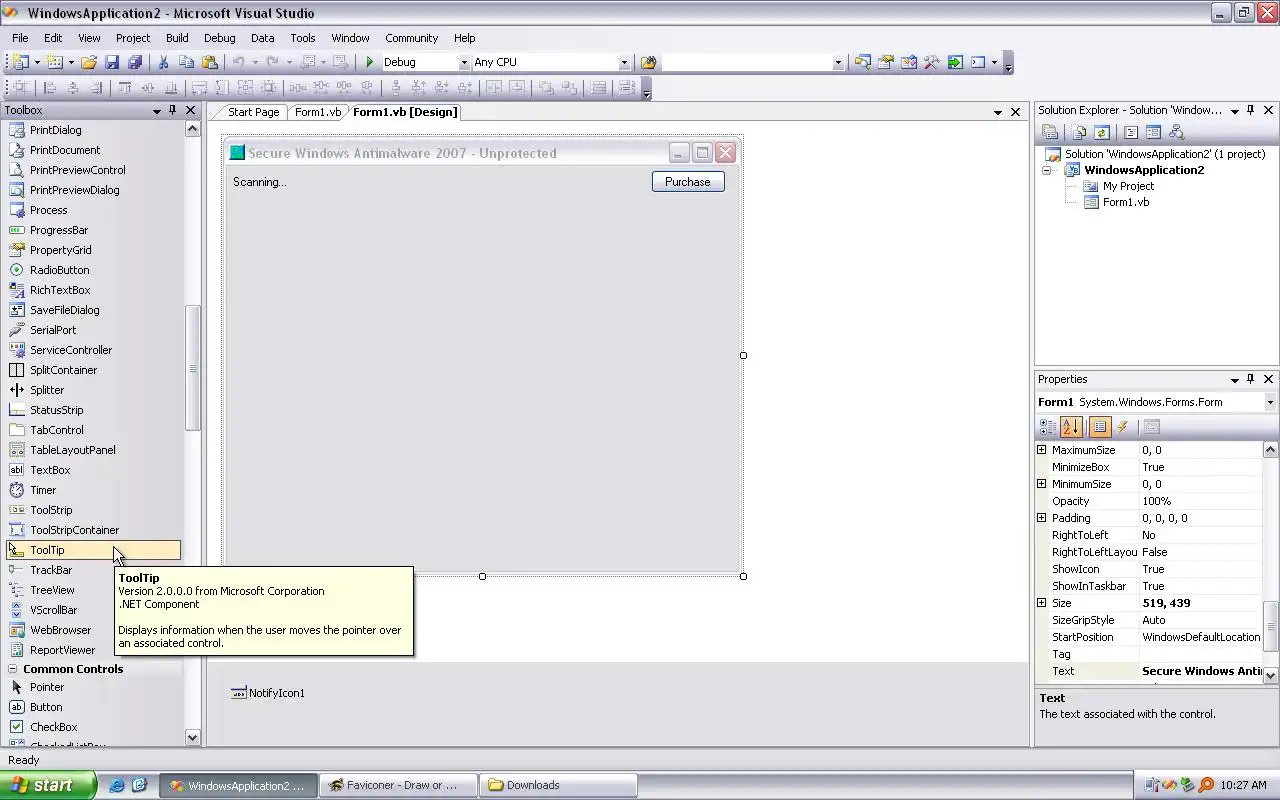Click the Save floppy disk icon
Viewport: 1280px width, 800px height.
112,62
